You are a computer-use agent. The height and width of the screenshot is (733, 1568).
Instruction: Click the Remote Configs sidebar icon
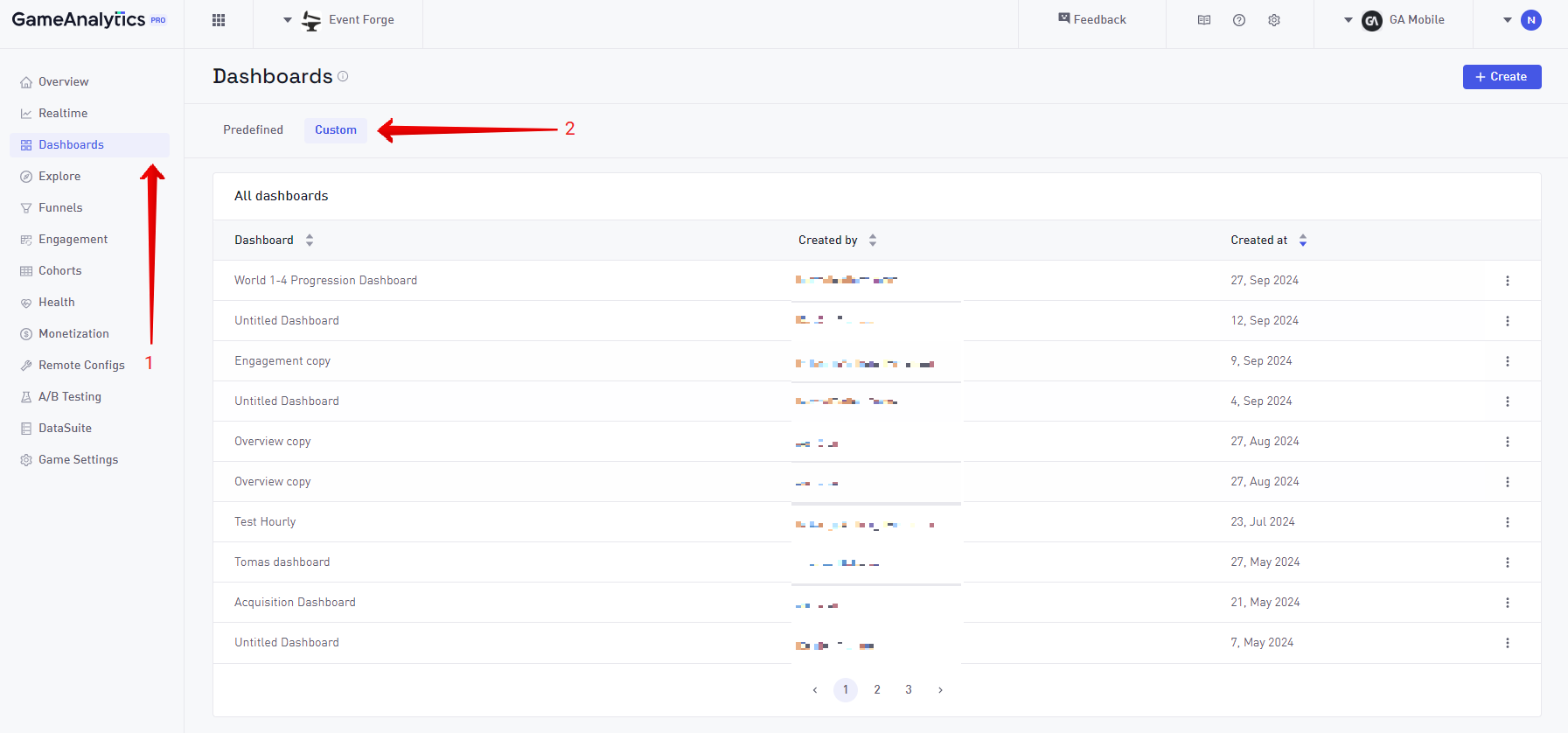coord(26,366)
